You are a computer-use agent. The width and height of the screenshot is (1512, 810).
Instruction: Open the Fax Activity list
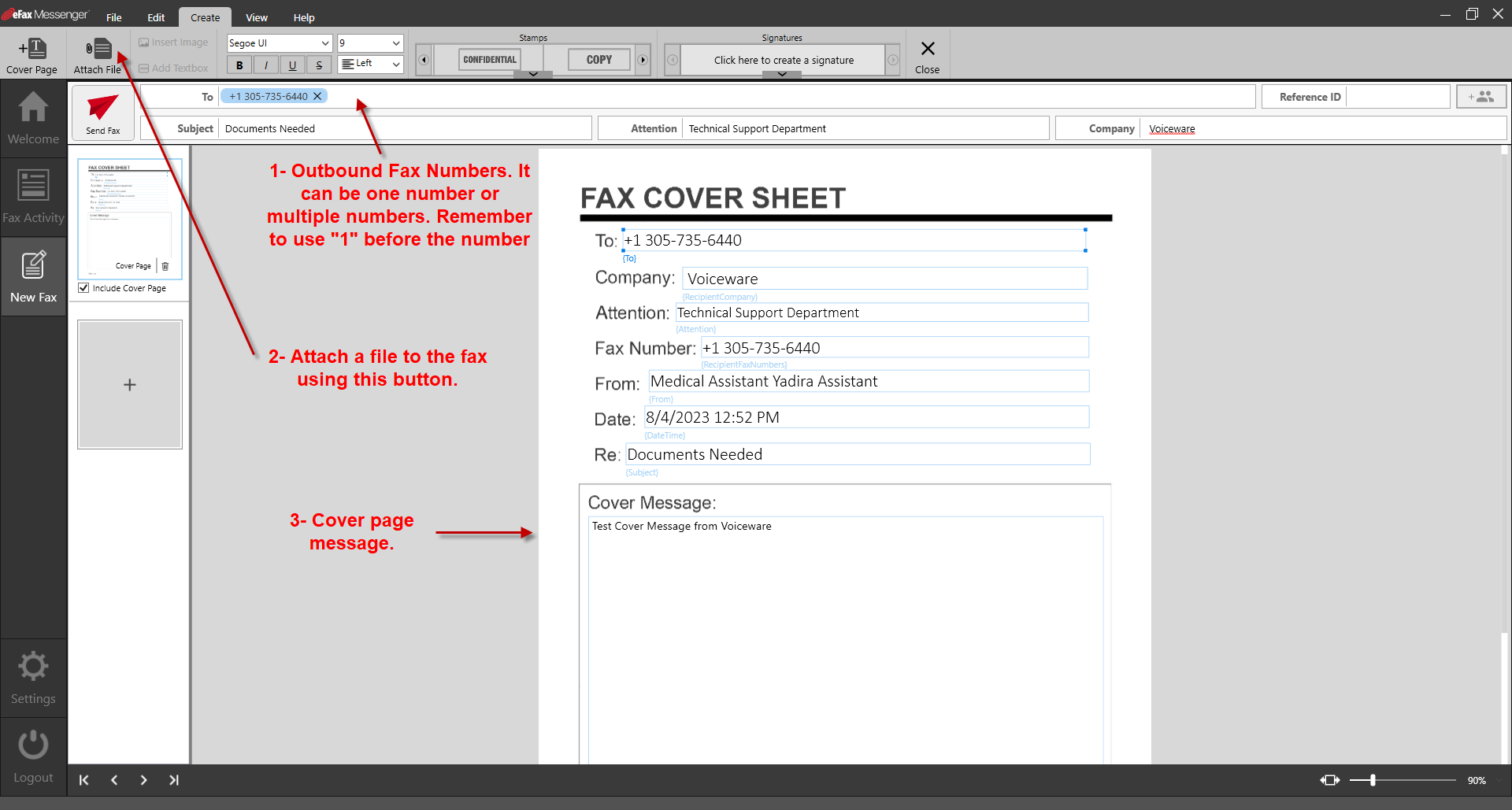33,198
